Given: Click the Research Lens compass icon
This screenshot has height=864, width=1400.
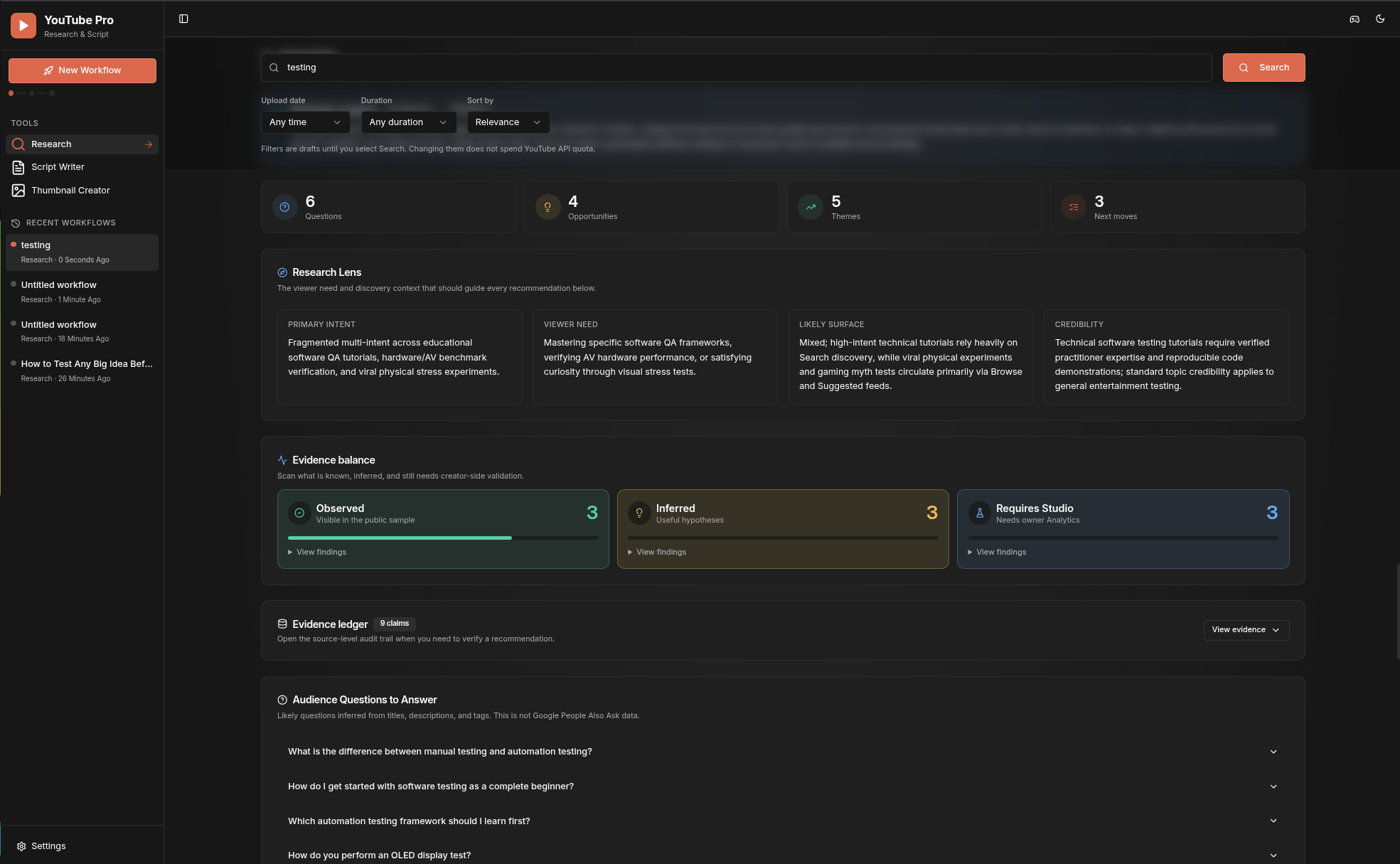Looking at the screenshot, I should tap(282, 272).
